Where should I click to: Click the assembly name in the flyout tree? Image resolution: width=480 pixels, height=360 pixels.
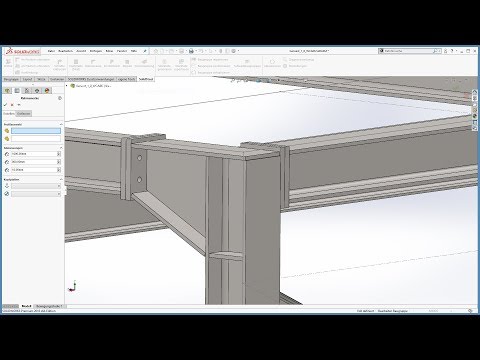click(x=93, y=86)
